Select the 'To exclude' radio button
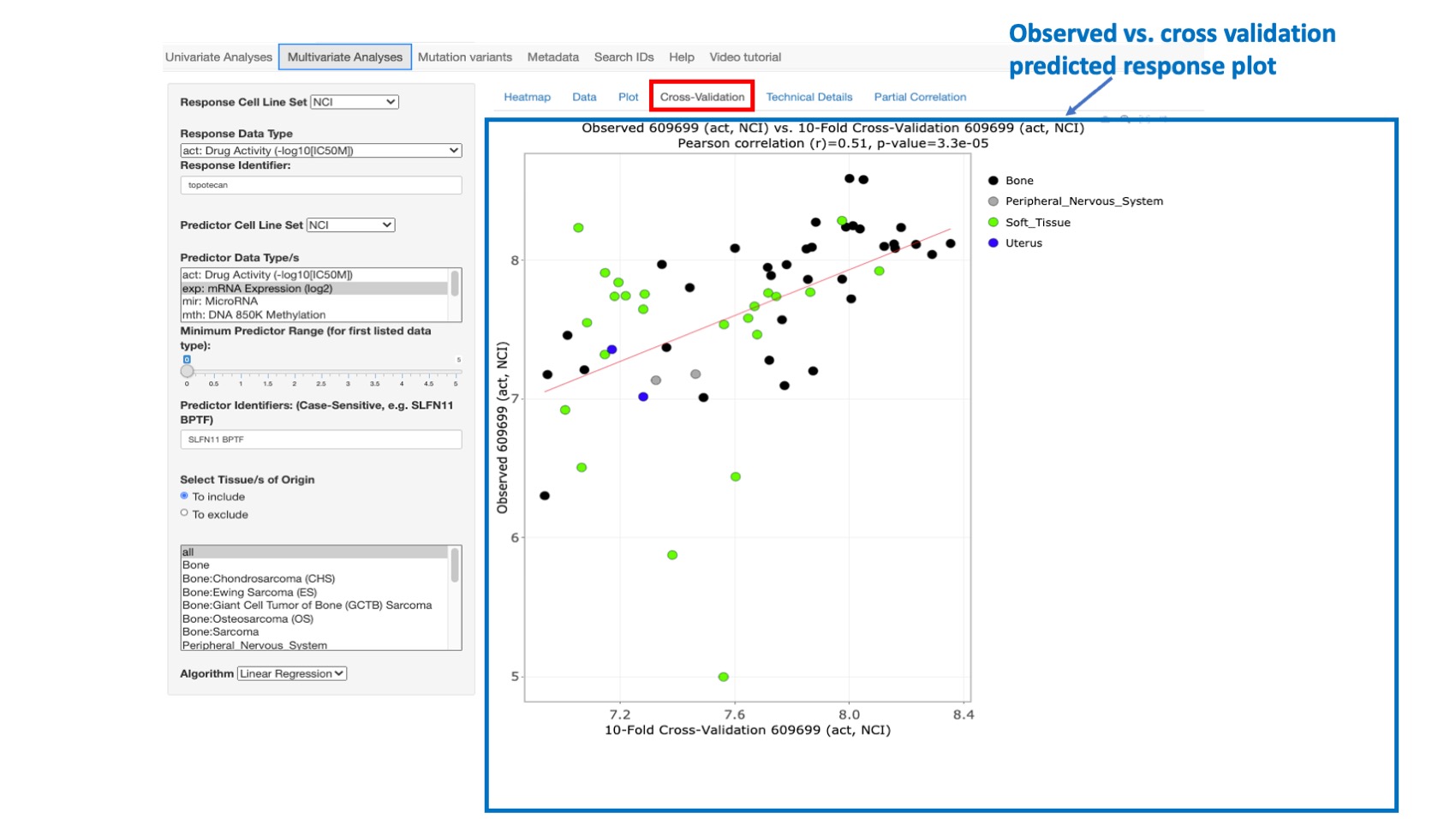This screenshot has height=819, width=1456. pos(184,512)
